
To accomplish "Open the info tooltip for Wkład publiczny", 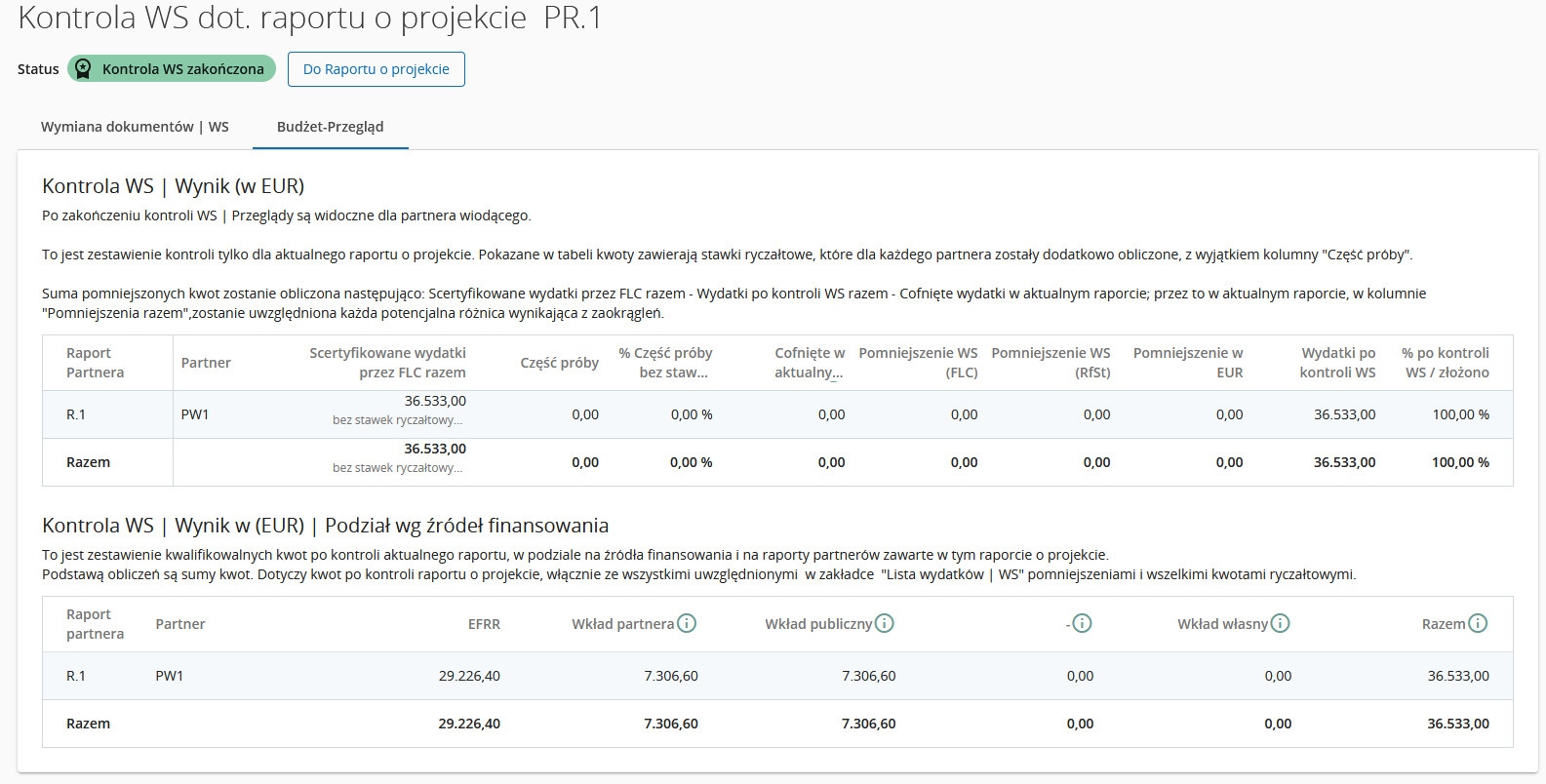I will (884, 623).
